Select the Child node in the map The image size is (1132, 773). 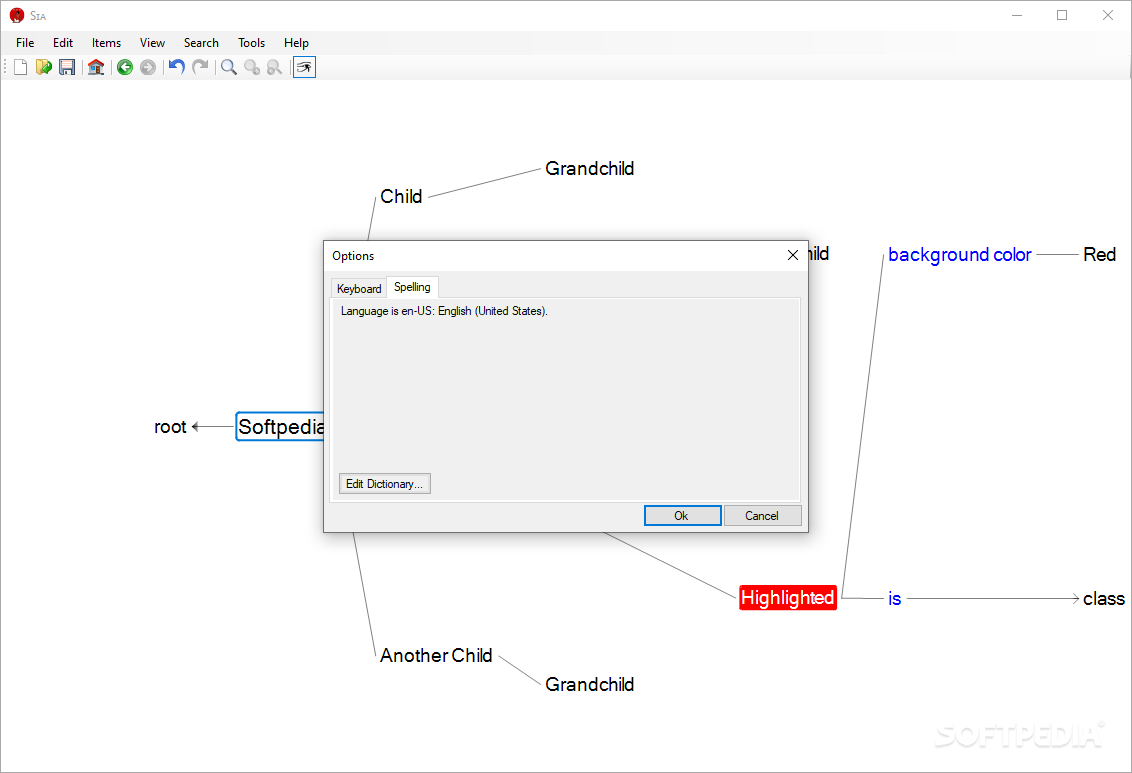[401, 196]
